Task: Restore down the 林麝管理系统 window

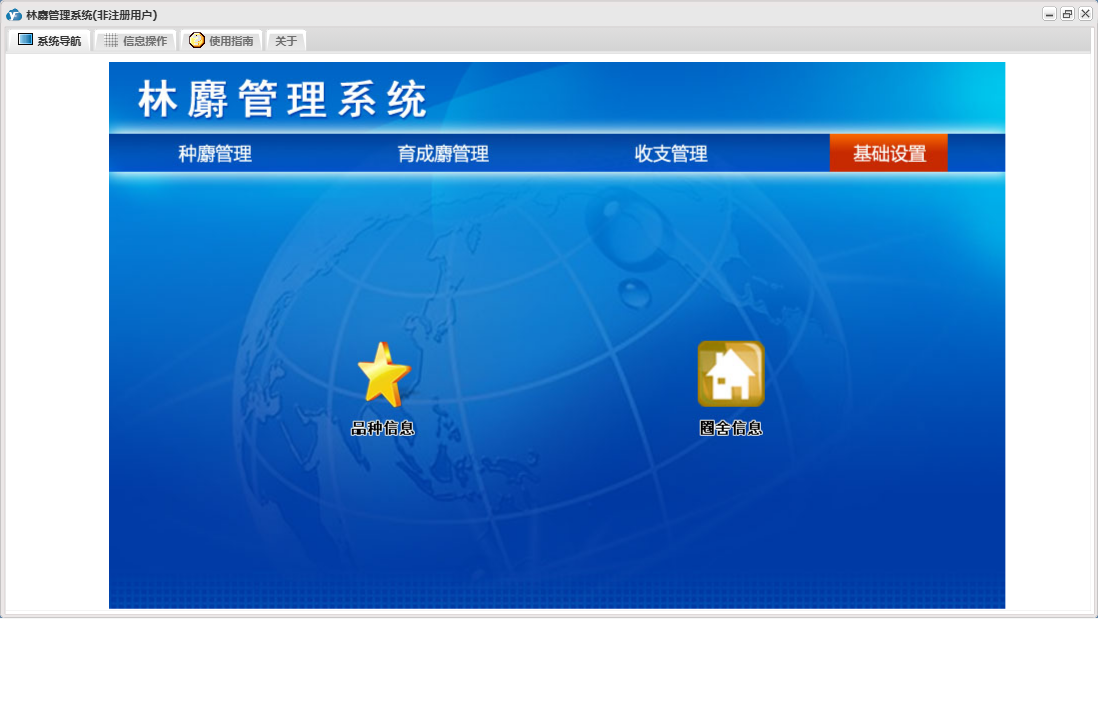Action: (1067, 14)
